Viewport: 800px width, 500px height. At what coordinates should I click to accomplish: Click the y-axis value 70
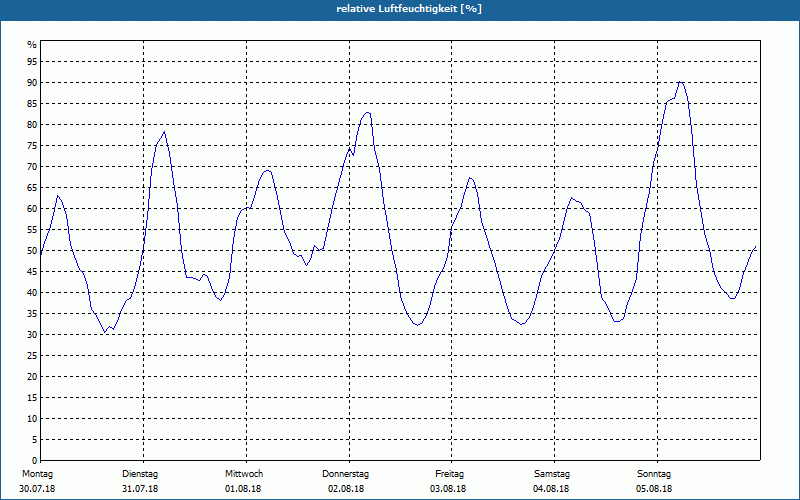(x=32, y=167)
